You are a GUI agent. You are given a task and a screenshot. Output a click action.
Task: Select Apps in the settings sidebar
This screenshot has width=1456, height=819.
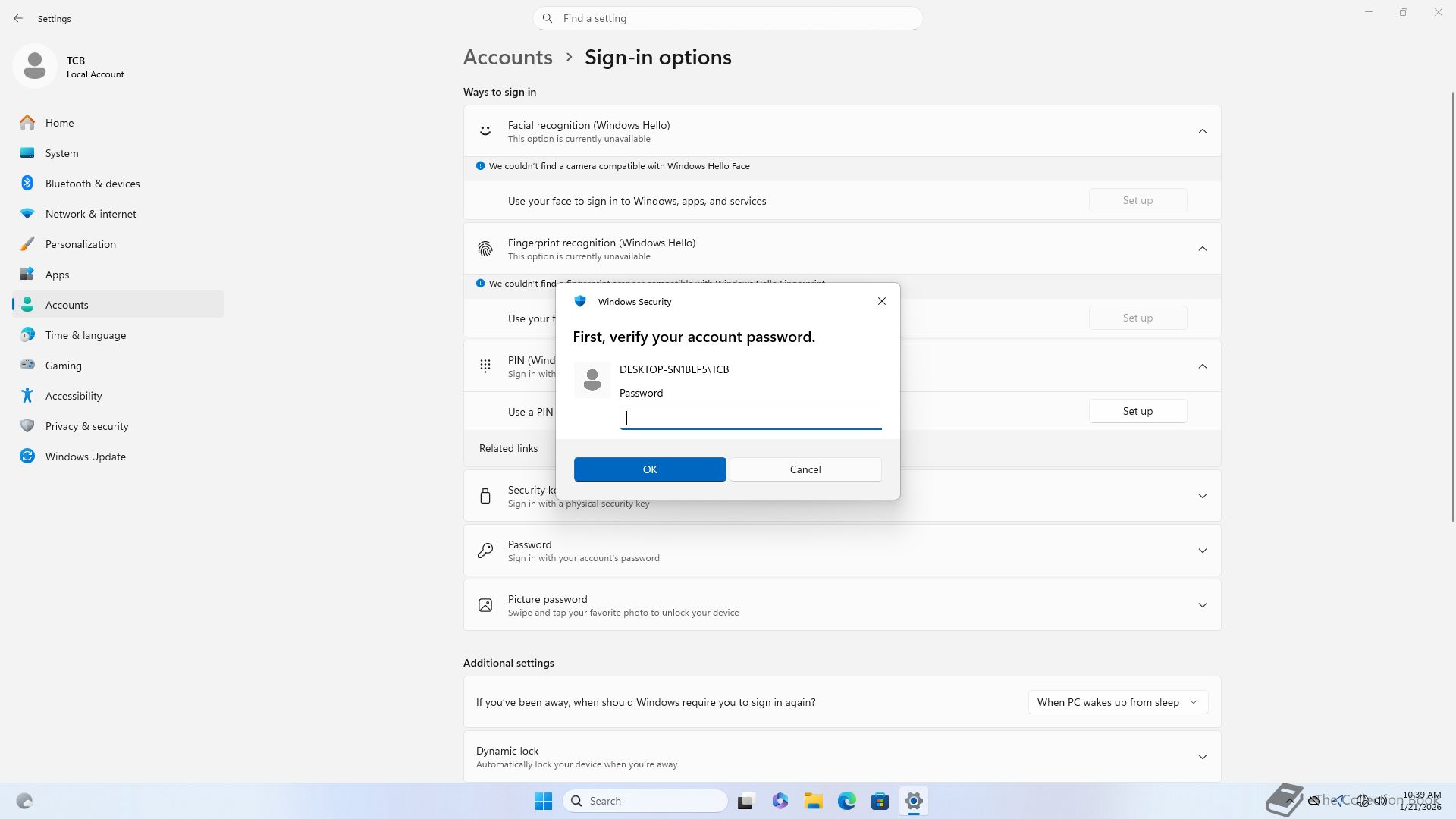pyautogui.click(x=58, y=275)
